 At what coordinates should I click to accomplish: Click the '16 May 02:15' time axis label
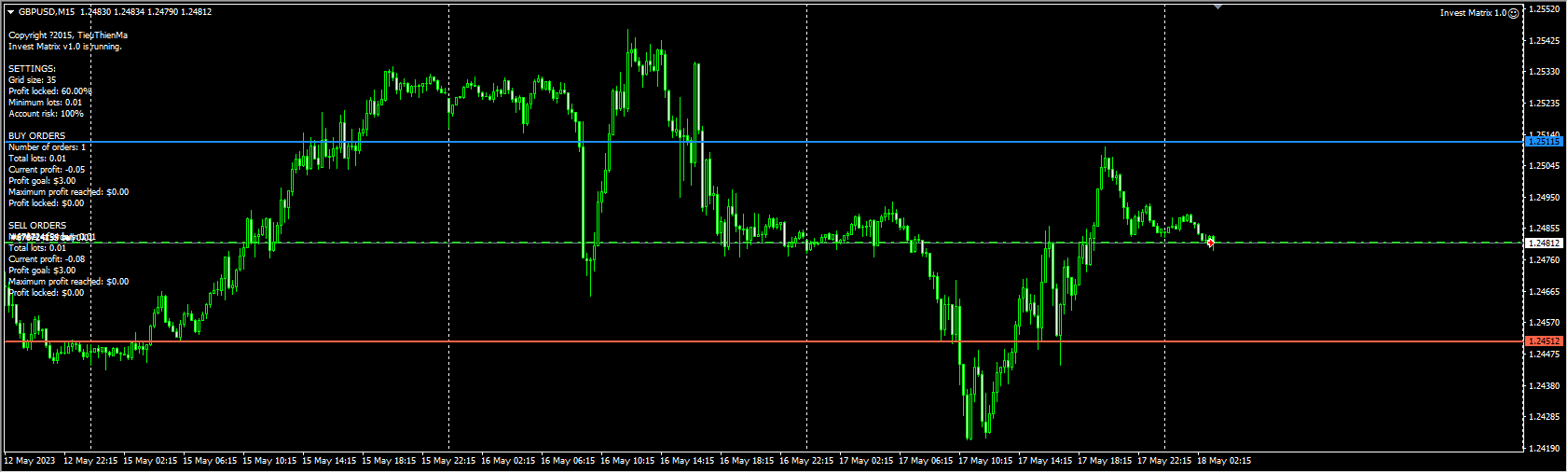tap(509, 461)
